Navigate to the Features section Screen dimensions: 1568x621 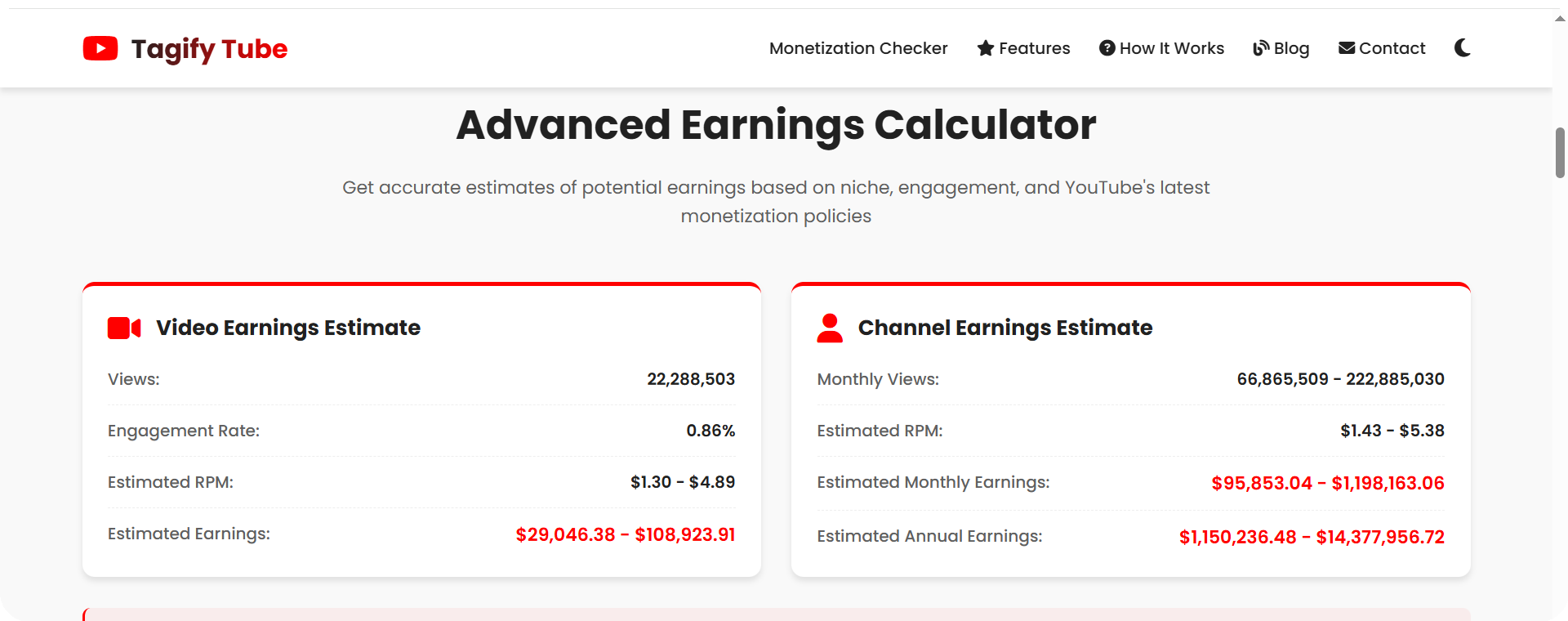point(1034,48)
